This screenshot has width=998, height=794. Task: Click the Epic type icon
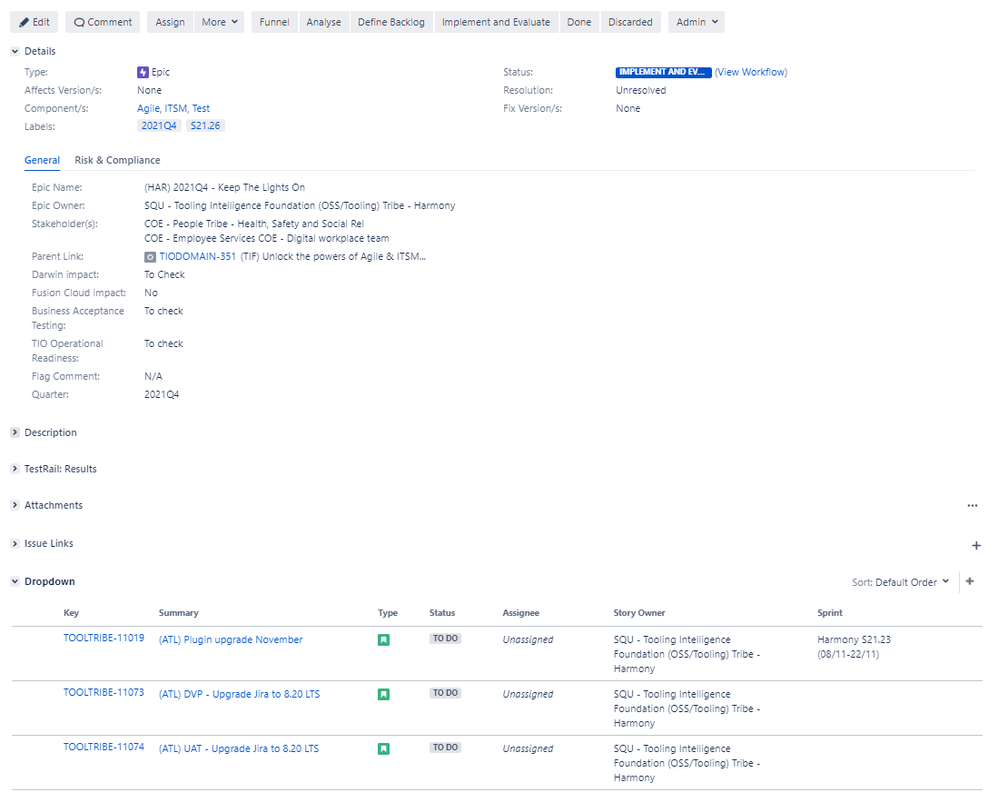tap(143, 73)
